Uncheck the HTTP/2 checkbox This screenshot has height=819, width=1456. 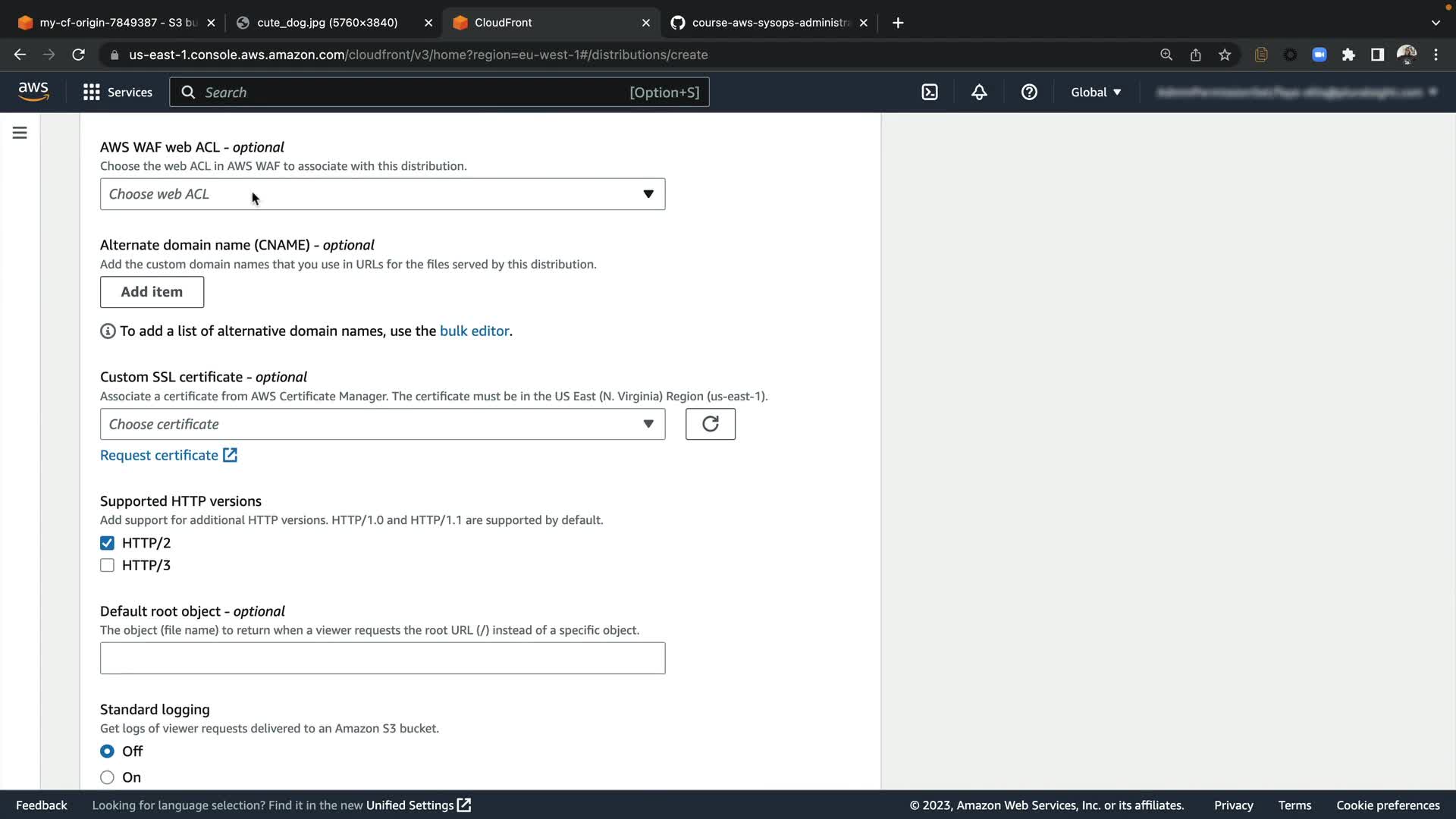coord(107,543)
